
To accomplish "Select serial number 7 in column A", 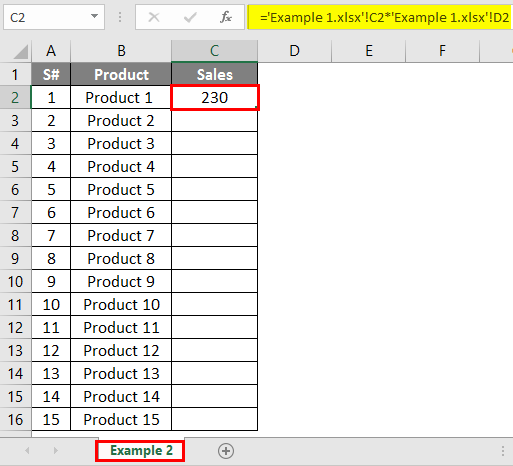I will pos(51,235).
